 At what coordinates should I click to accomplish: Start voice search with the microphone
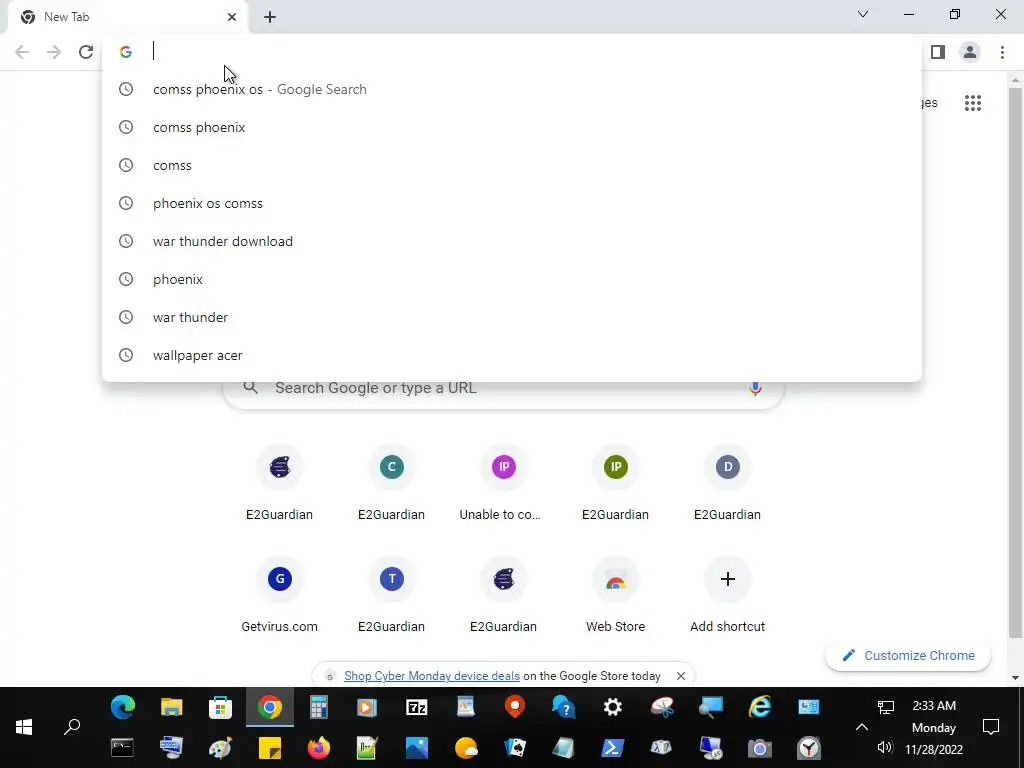click(x=755, y=389)
